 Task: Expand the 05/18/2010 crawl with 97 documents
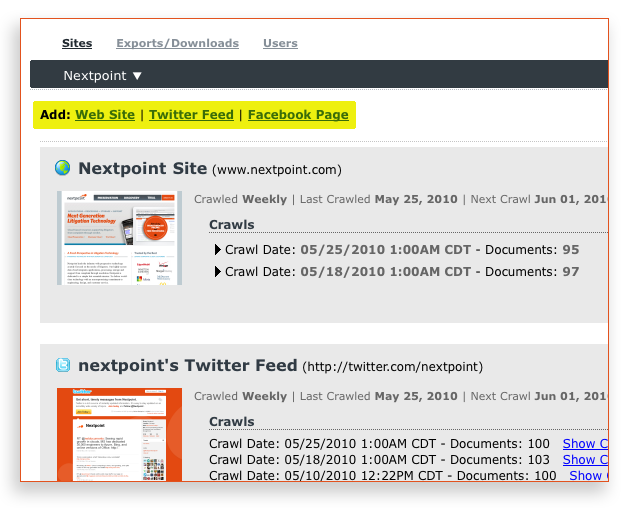tap(217, 271)
